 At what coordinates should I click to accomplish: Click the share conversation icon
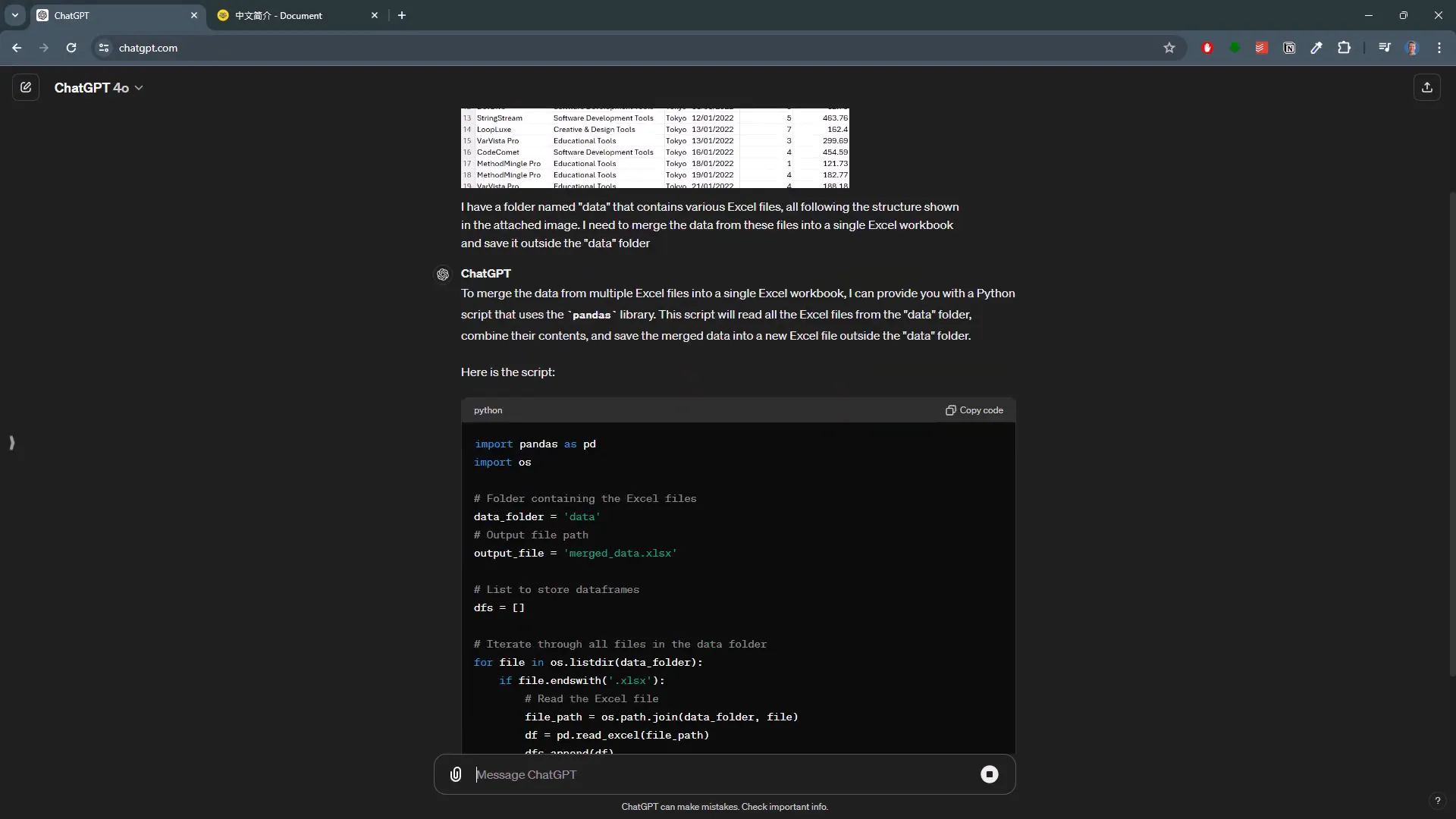point(1428,87)
